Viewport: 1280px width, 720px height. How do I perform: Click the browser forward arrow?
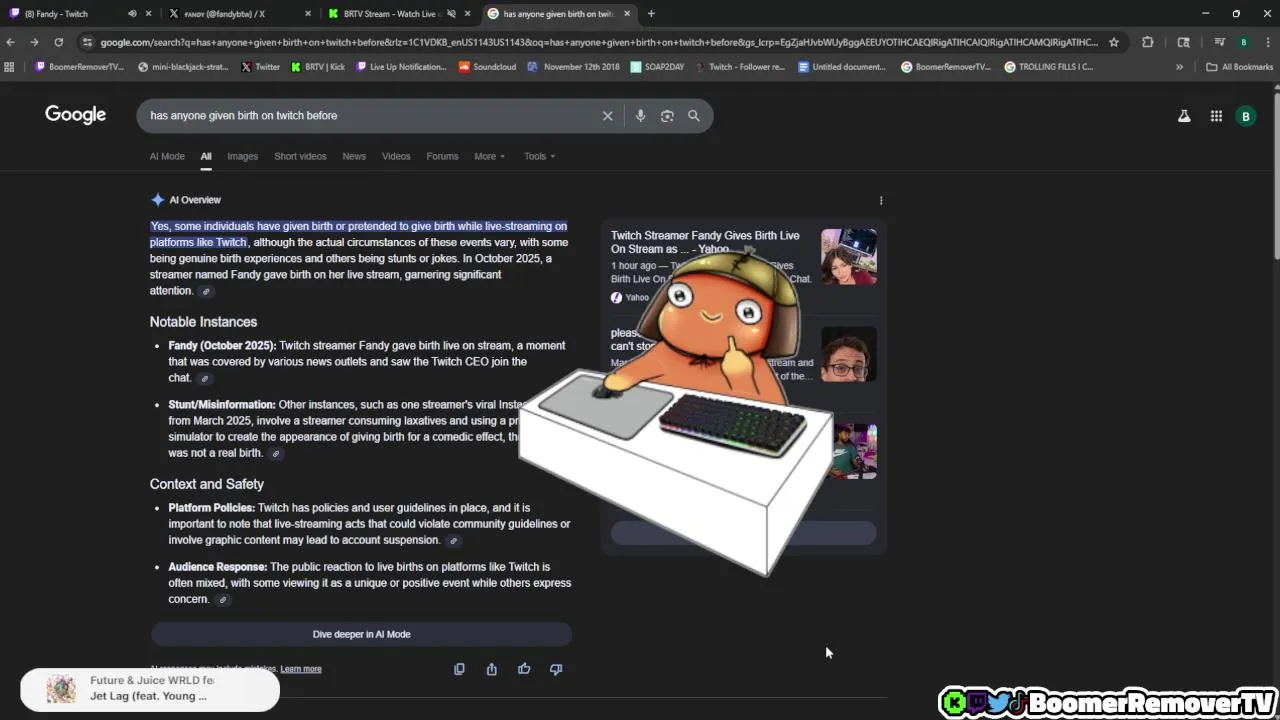click(x=34, y=42)
